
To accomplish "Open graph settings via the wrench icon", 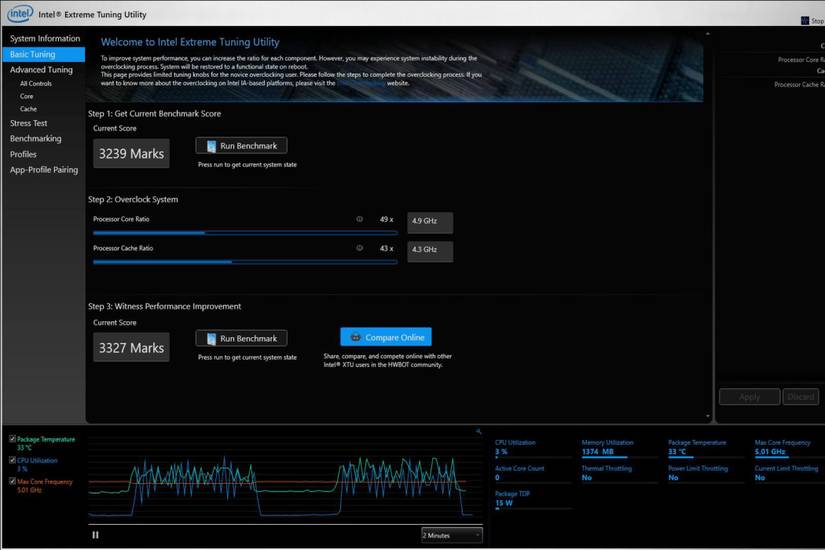I will [478, 431].
